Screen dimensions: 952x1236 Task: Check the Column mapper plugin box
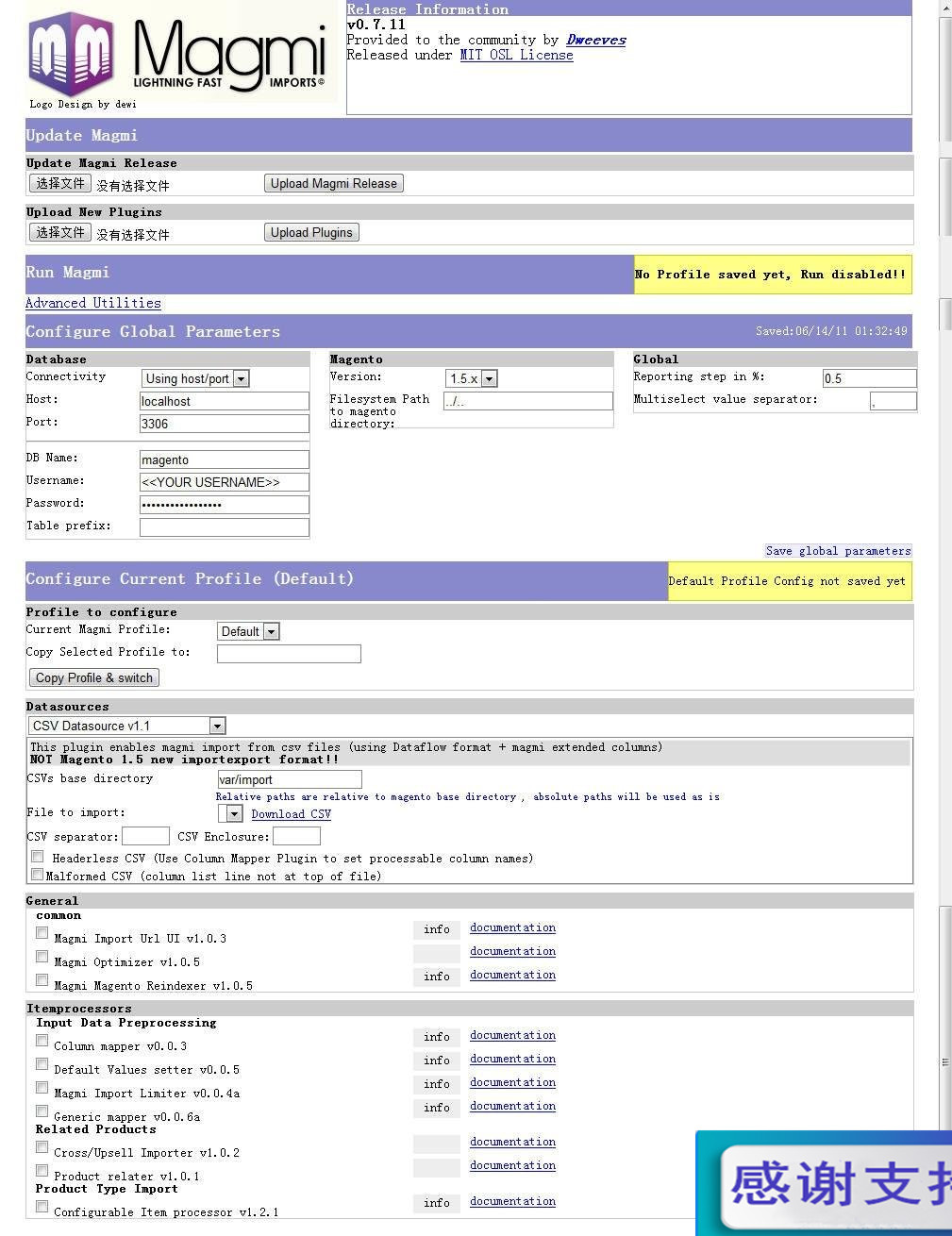point(42,1041)
